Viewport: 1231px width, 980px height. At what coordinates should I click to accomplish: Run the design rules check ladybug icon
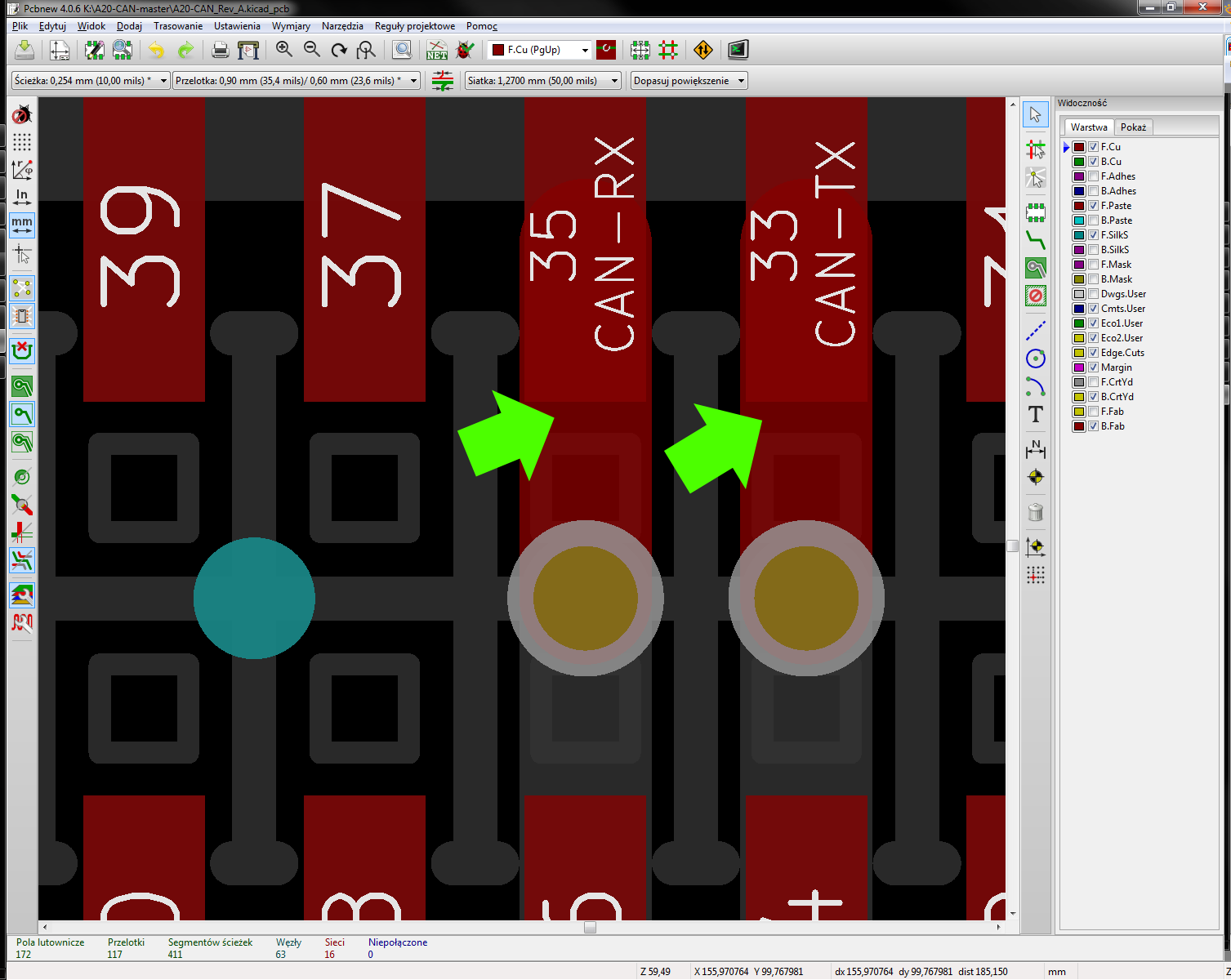[x=465, y=50]
